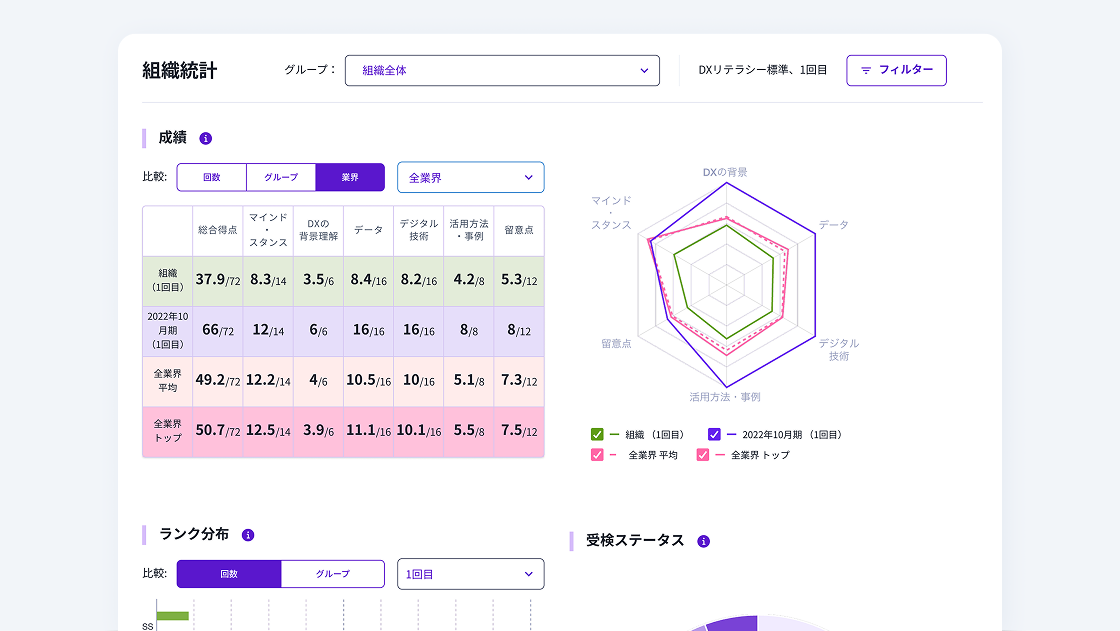Open the 1回目 dropdown in ランク分布
1120x631 pixels.
pos(471,574)
